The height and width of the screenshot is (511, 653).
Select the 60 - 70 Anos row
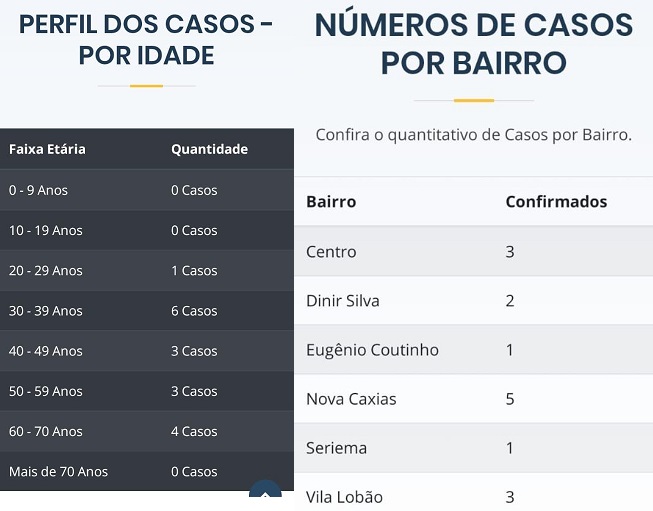[x=147, y=431]
